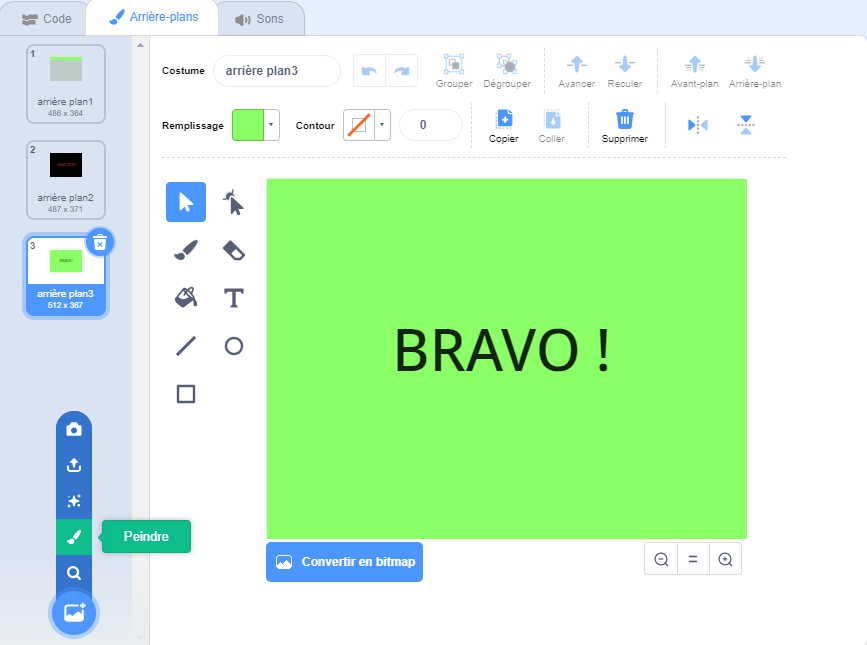Select the Brush tool in paint editor
This screenshot has width=867, height=645.
point(185,250)
